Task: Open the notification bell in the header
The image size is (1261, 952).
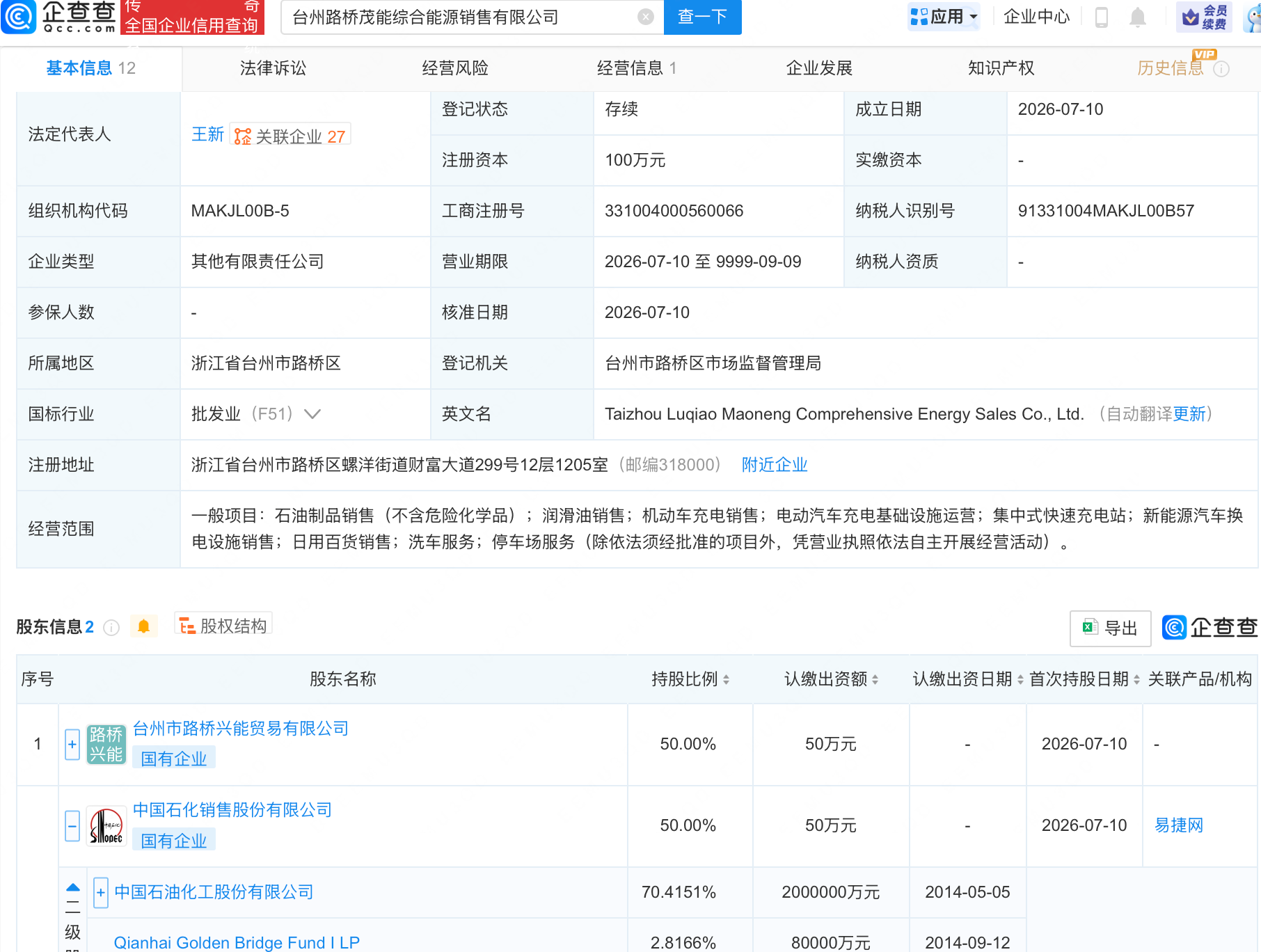Action: pos(1138,17)
